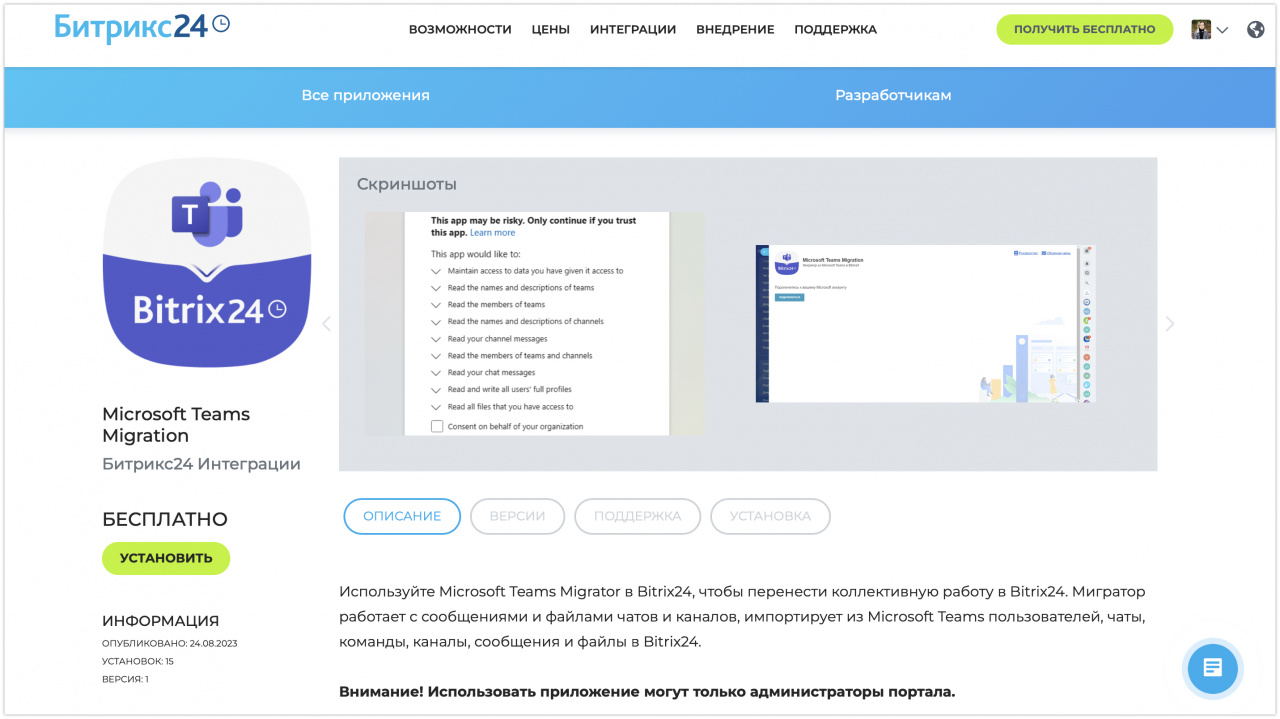
Task: Click the Опубликовано: 24.08.2023 line
Action: coord(170,643)
